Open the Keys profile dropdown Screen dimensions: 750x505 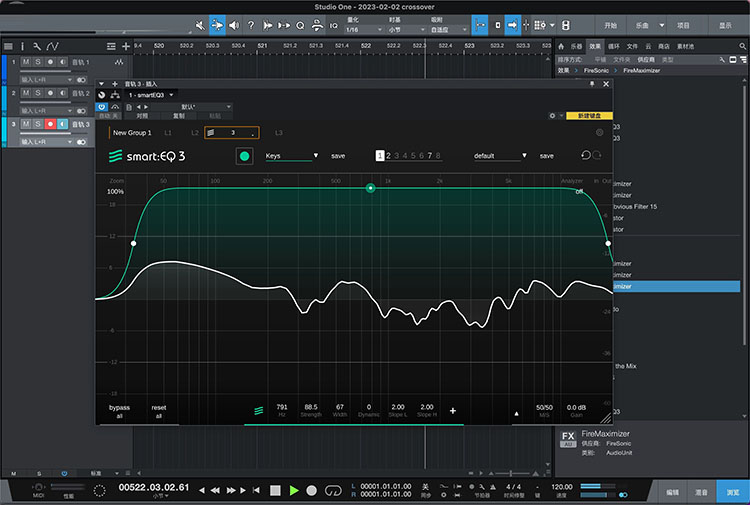pyautogui.click(x=292, y=156)
